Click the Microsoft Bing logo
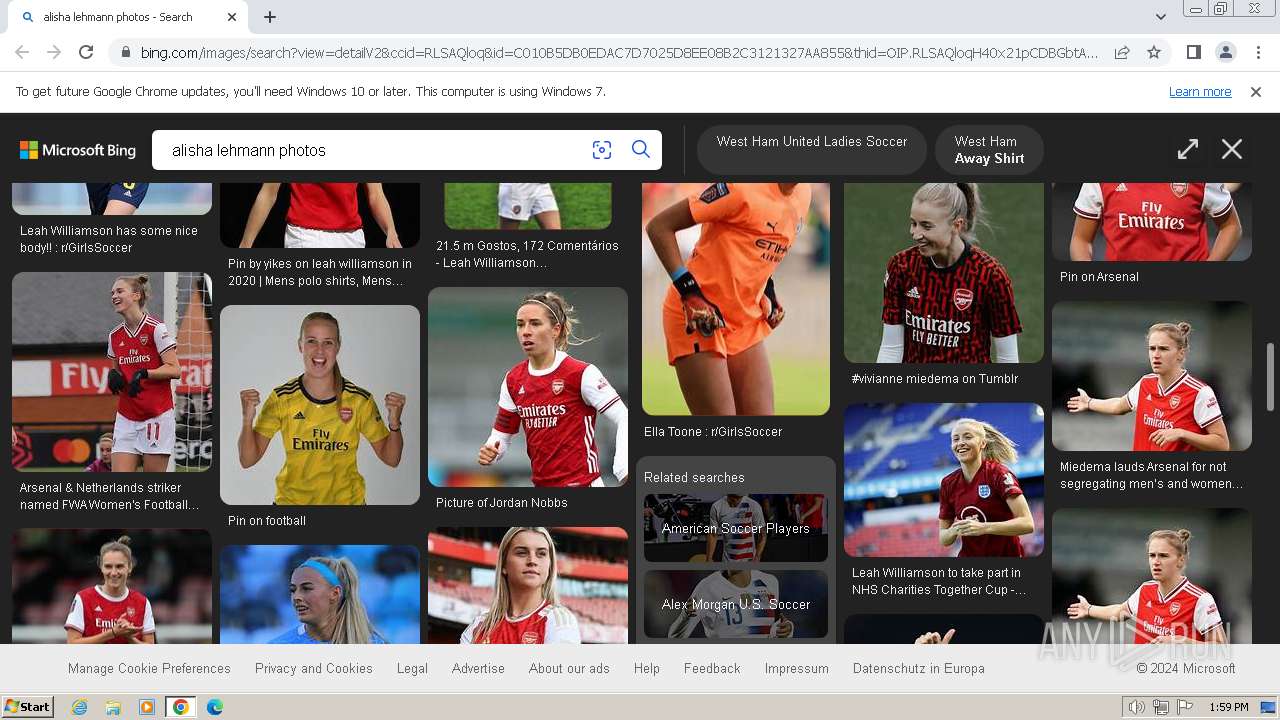 click(78, 150)
